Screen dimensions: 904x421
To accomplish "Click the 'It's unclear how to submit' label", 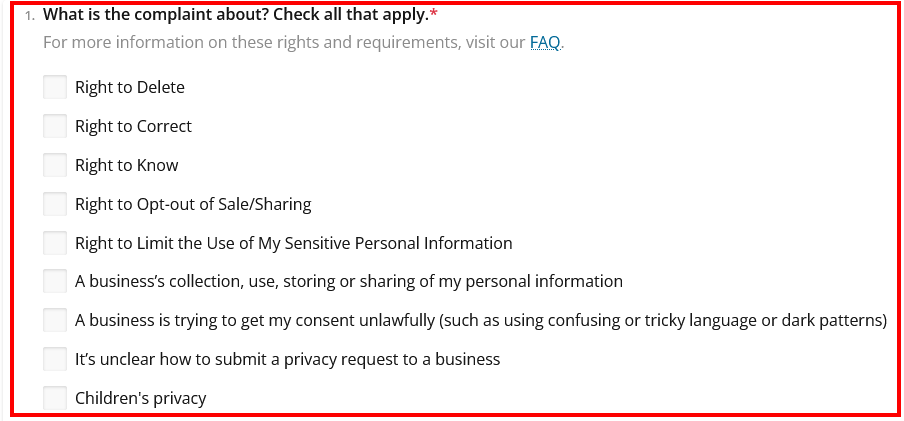I will click(287, 360).
